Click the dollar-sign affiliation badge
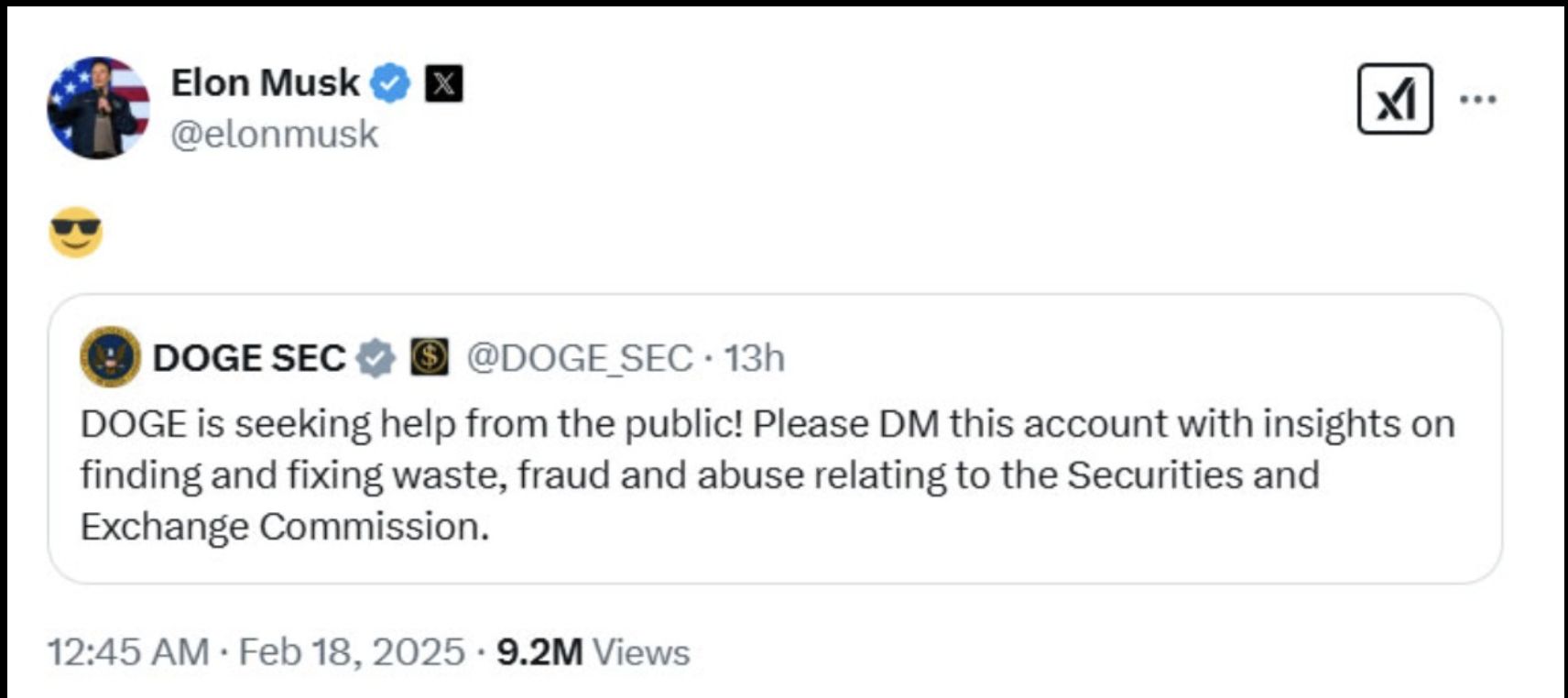Image resolution: width=1568 pixels, height=698 pixels. pos(429,357)
